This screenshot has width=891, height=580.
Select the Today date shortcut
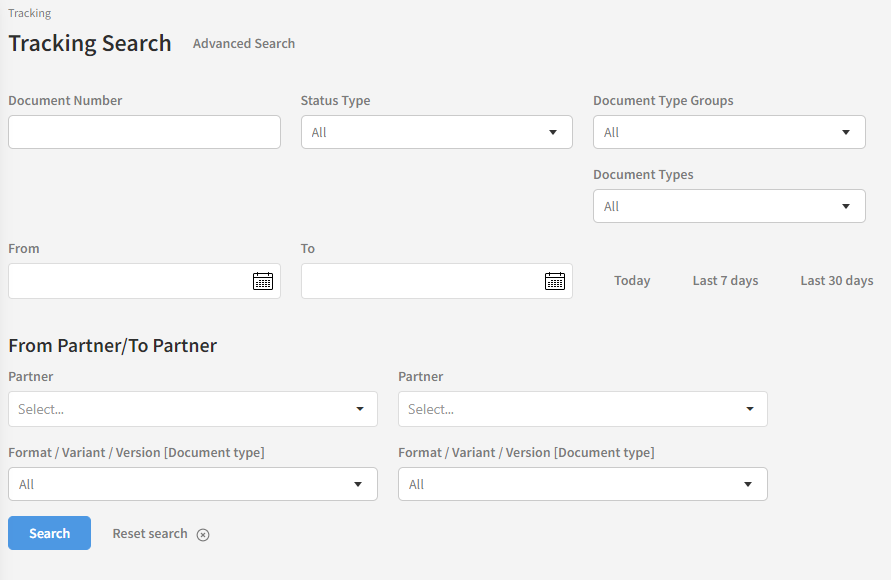click(x=632, y=281)
